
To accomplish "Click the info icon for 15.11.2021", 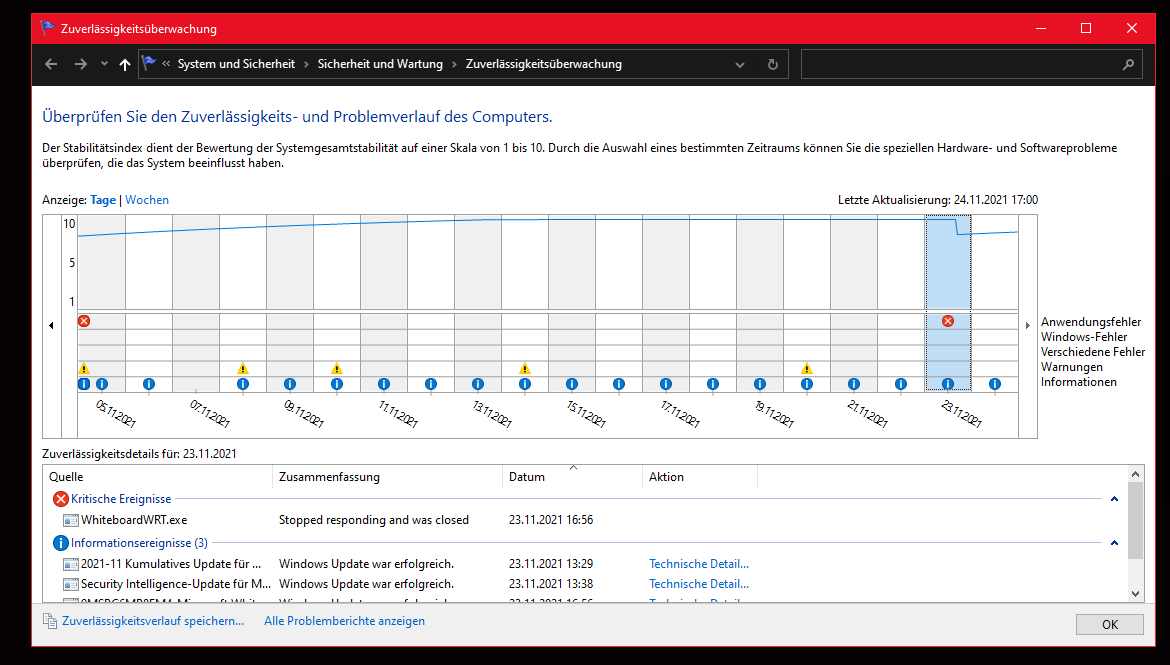I will (x=572, y=384).
